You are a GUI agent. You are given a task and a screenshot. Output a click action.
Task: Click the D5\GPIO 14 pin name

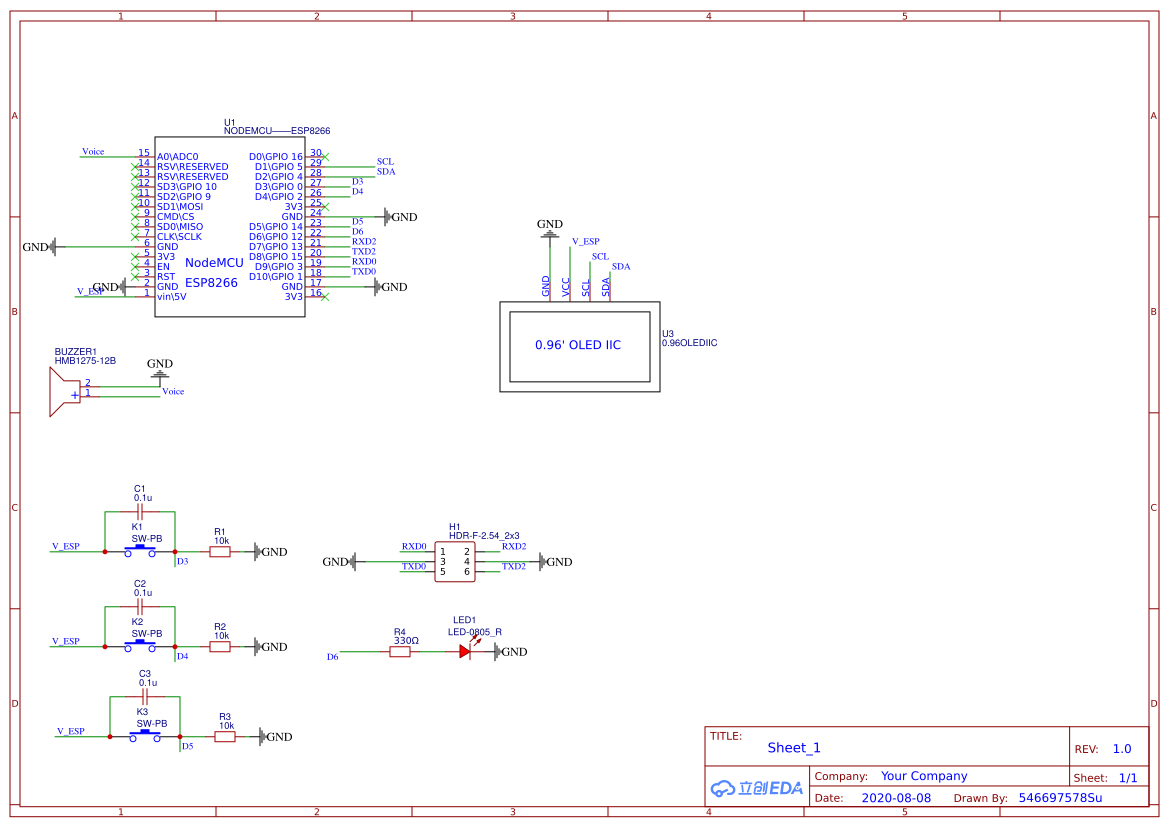(x=276, y=227)
